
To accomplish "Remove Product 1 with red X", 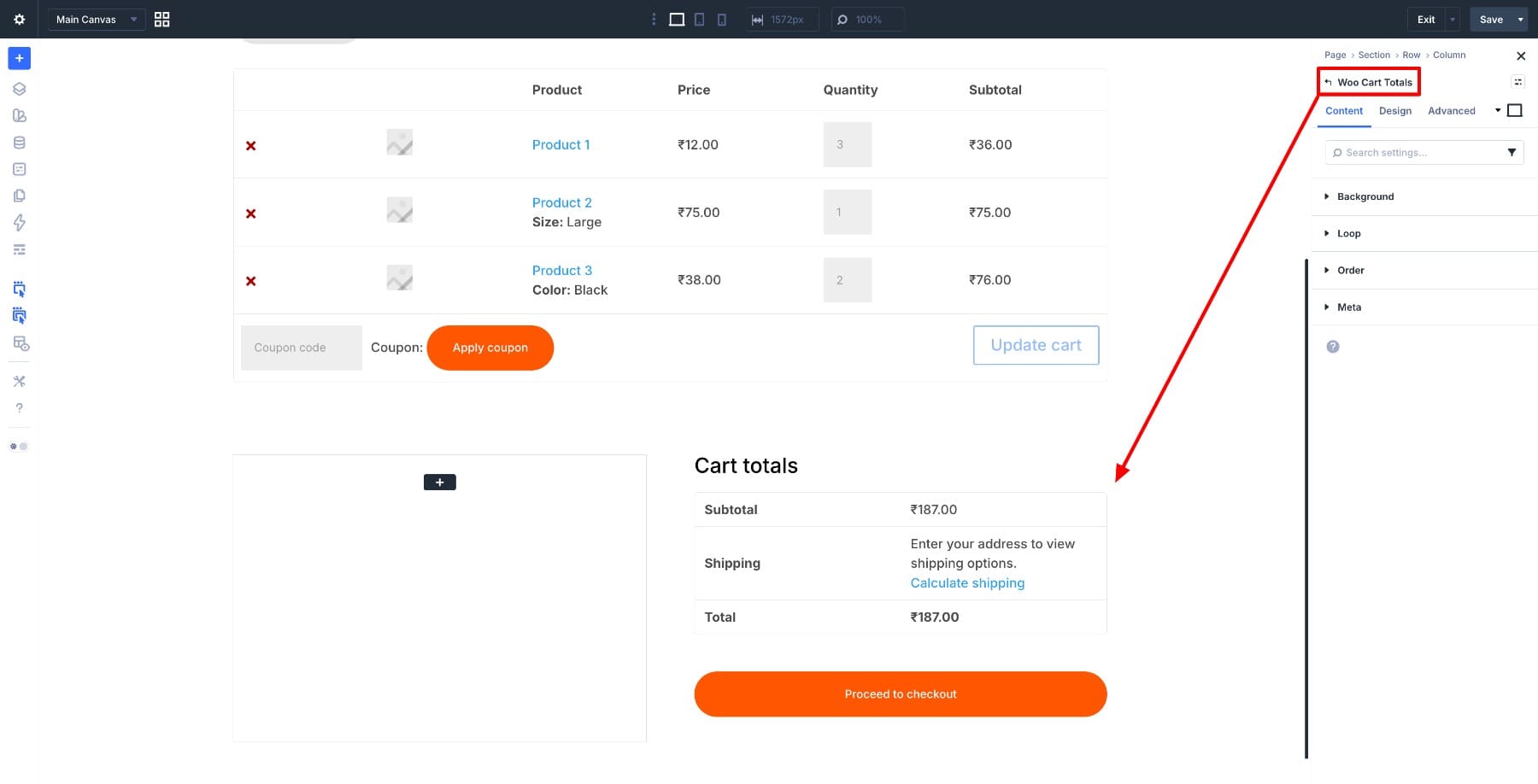I will [x=251, y=146].
